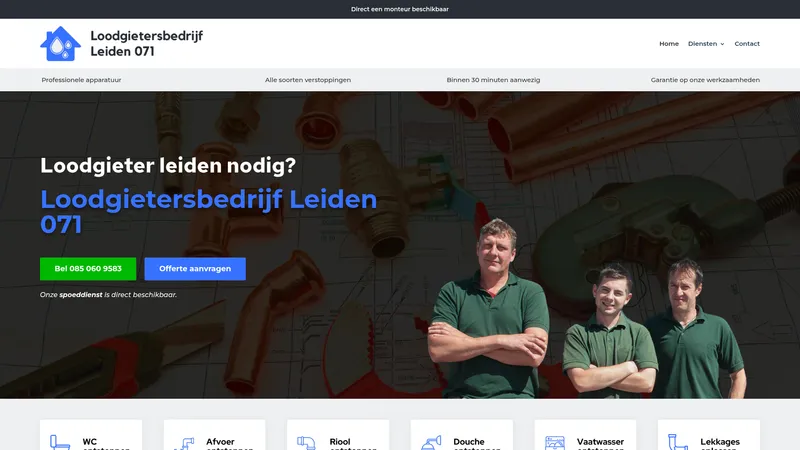Image resolution: width=800 pixels, height=450 pixels.
Task: Click the Lekkages pipe icon
Action: (x=678, y=442)
